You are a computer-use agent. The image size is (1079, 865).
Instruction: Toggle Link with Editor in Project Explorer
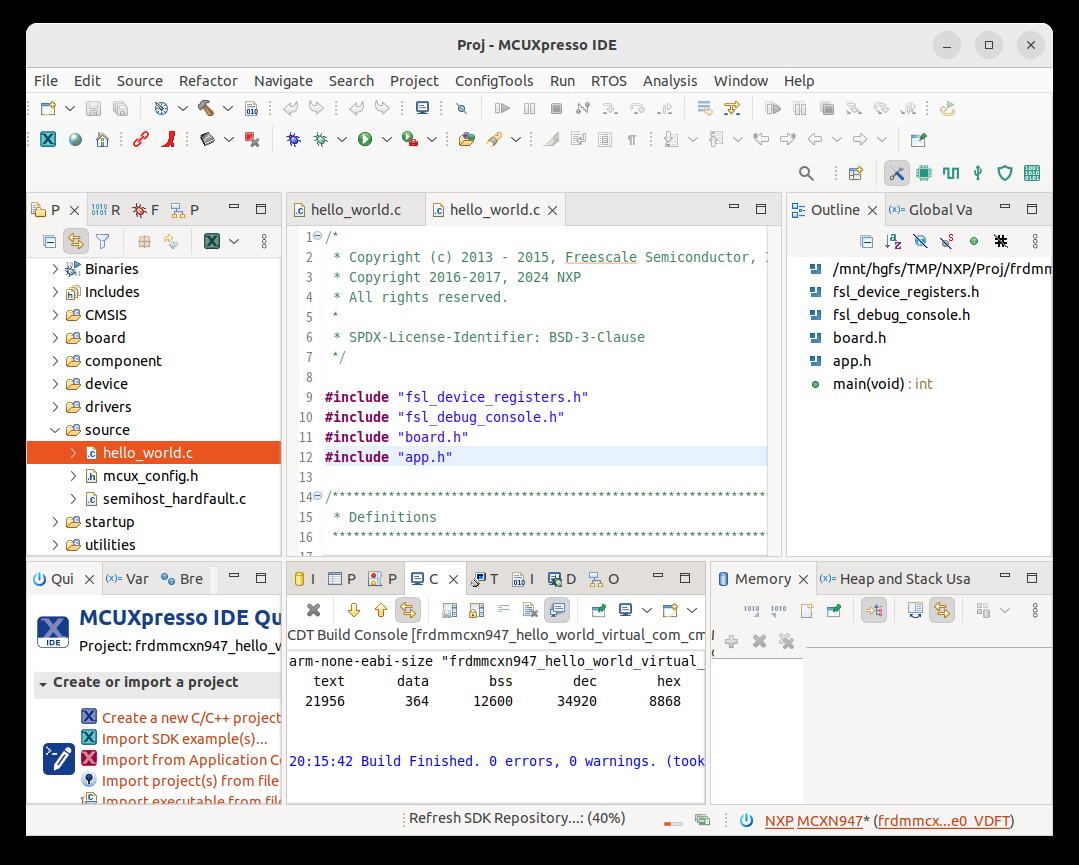click(x=75, y=241)
